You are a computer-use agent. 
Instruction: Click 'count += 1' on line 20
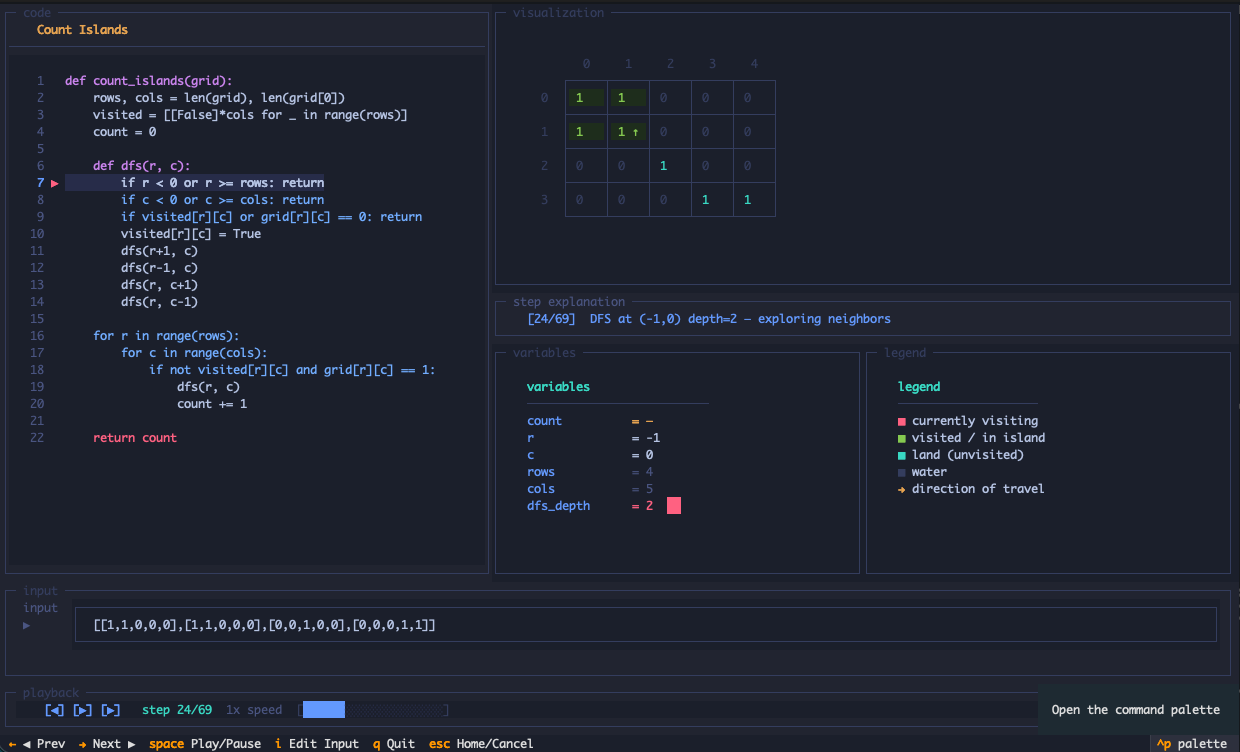212,404
